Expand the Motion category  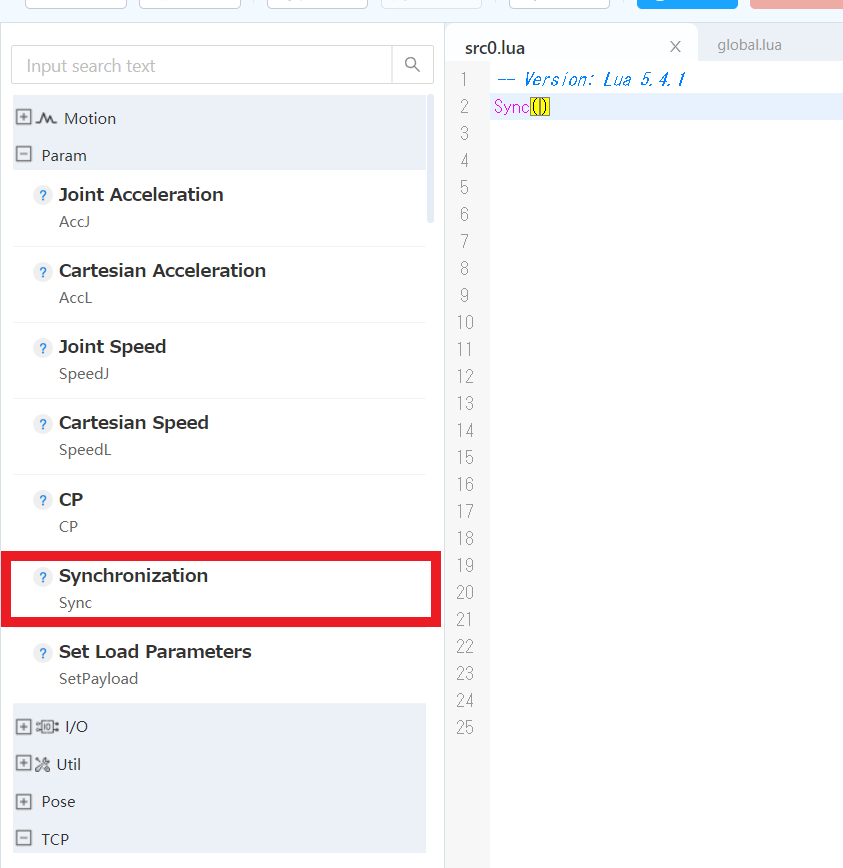pos(23,117)
